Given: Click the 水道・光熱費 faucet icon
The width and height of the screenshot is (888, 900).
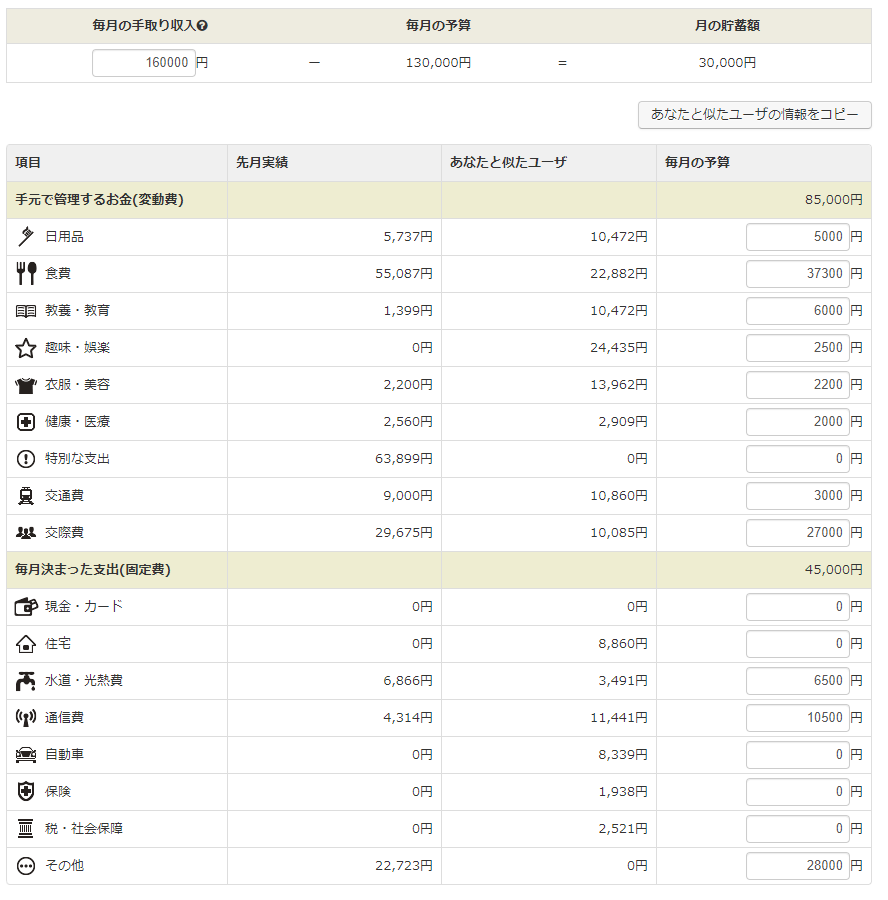Looking at the screenshot, I should [x=22, y=680].
